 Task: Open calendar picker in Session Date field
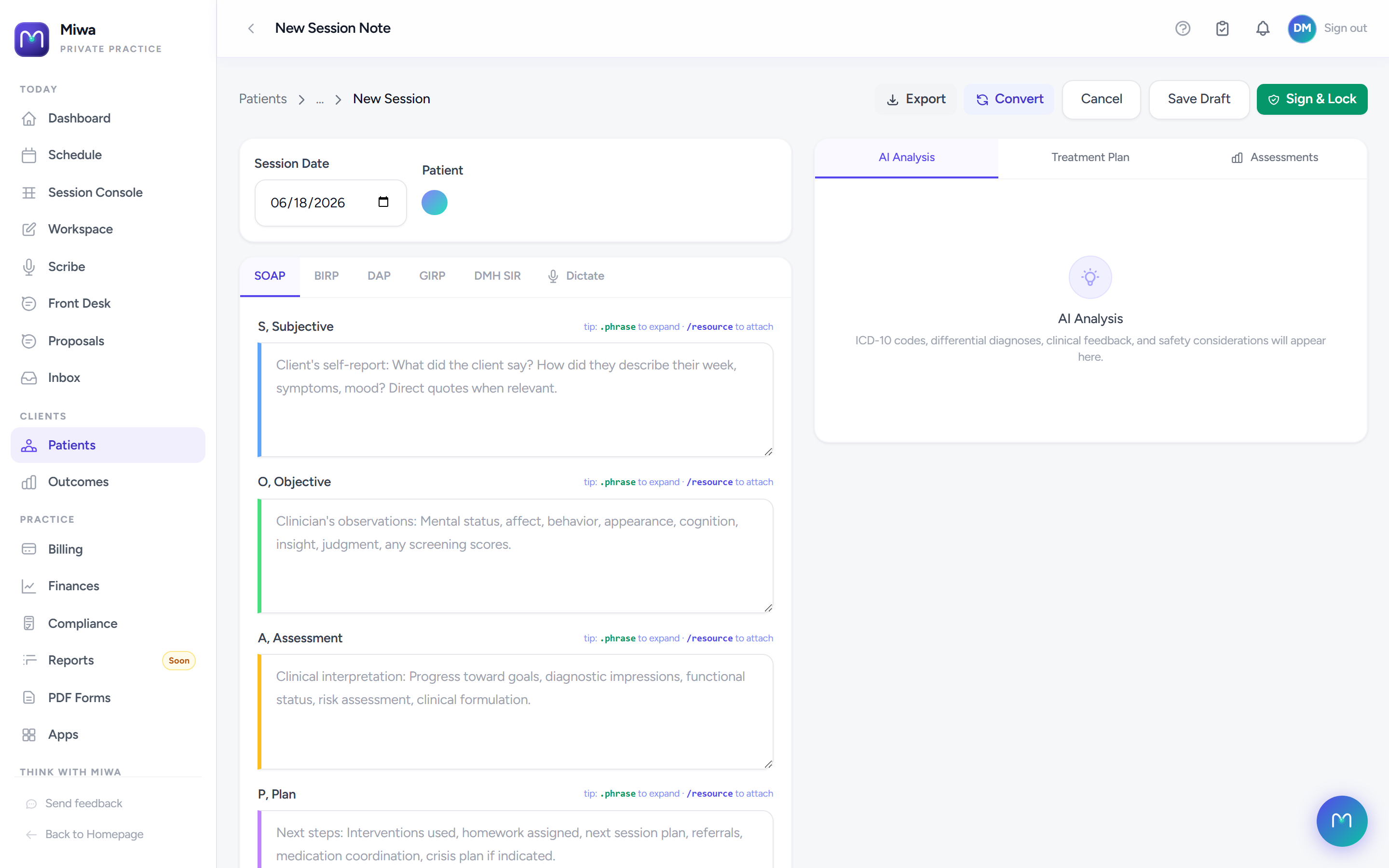coord(383,202)
